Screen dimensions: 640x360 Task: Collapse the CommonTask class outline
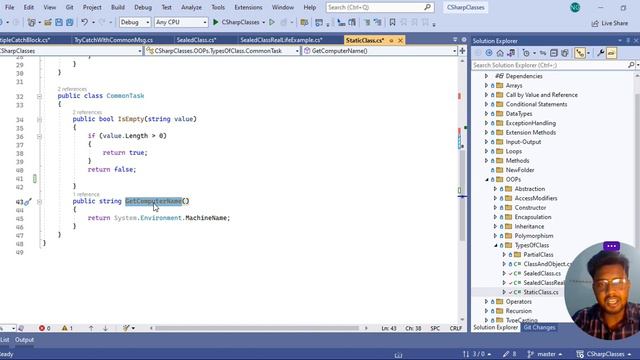tap(39, 96)
